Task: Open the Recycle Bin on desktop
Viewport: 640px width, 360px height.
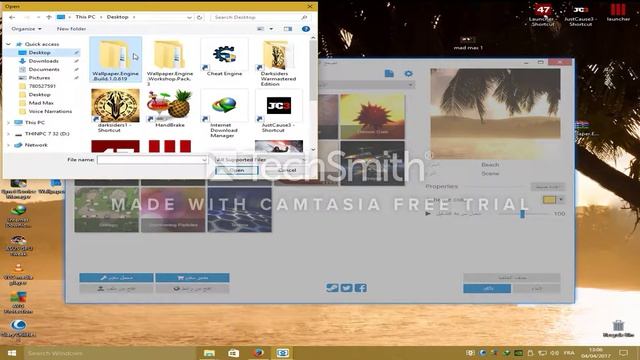Action: (x=618, y=328)
